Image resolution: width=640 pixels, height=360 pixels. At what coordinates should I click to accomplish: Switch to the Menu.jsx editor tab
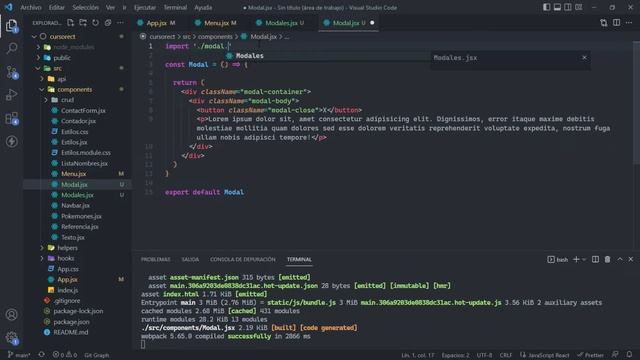click(x=216, y=23)
